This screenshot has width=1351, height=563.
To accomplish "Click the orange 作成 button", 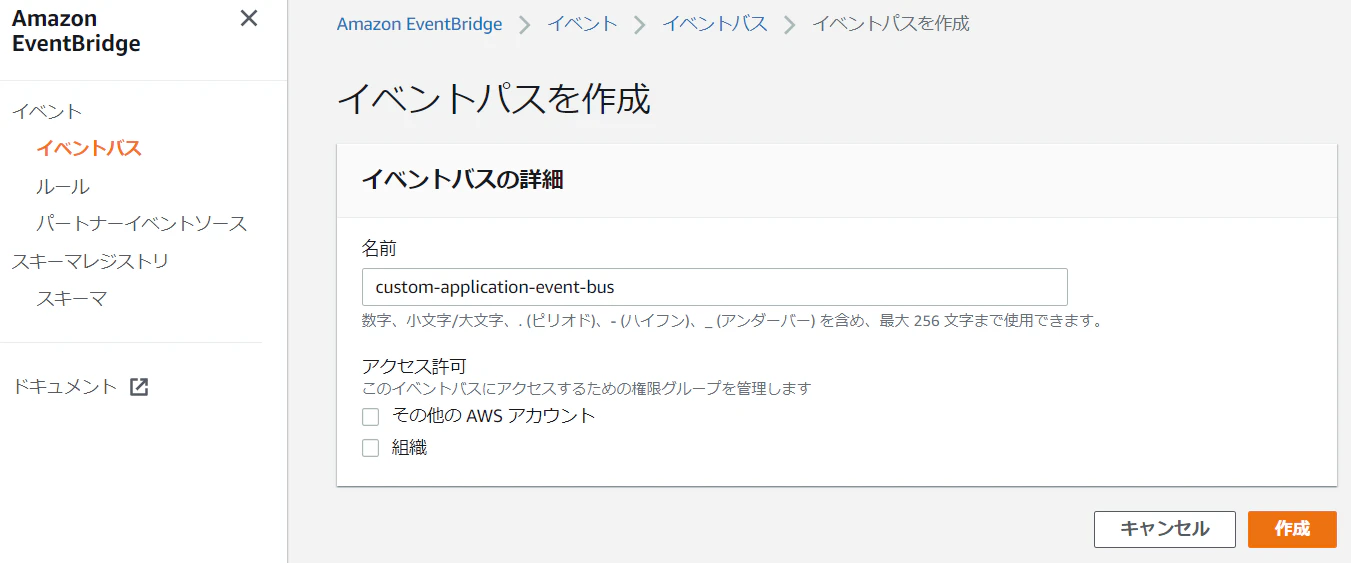I will (x=1292, y=529).
